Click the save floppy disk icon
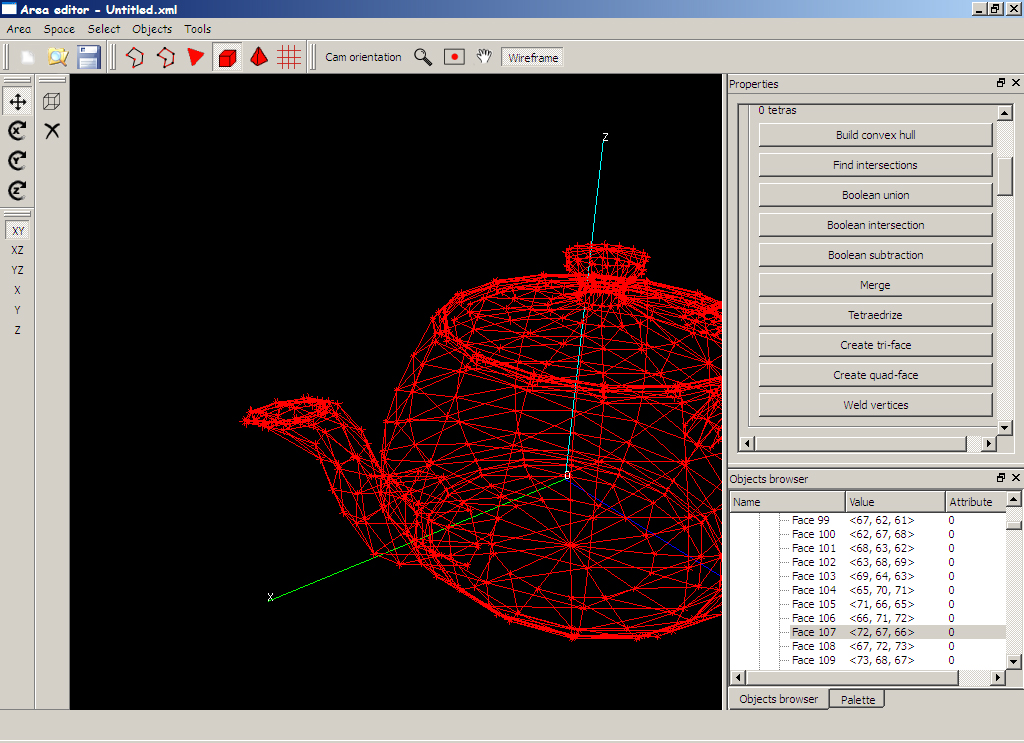 click(89, 57)
